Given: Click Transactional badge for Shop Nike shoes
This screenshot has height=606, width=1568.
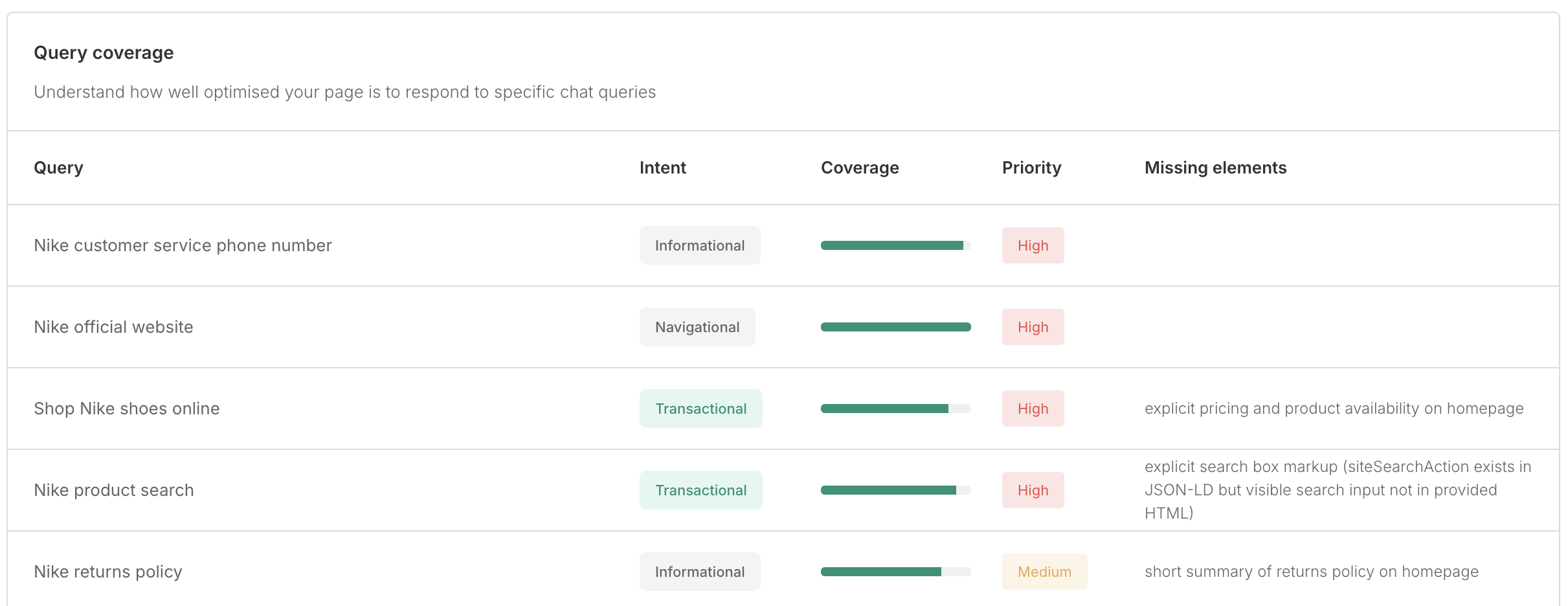Looking at the screenshot, I should point(700,409).
